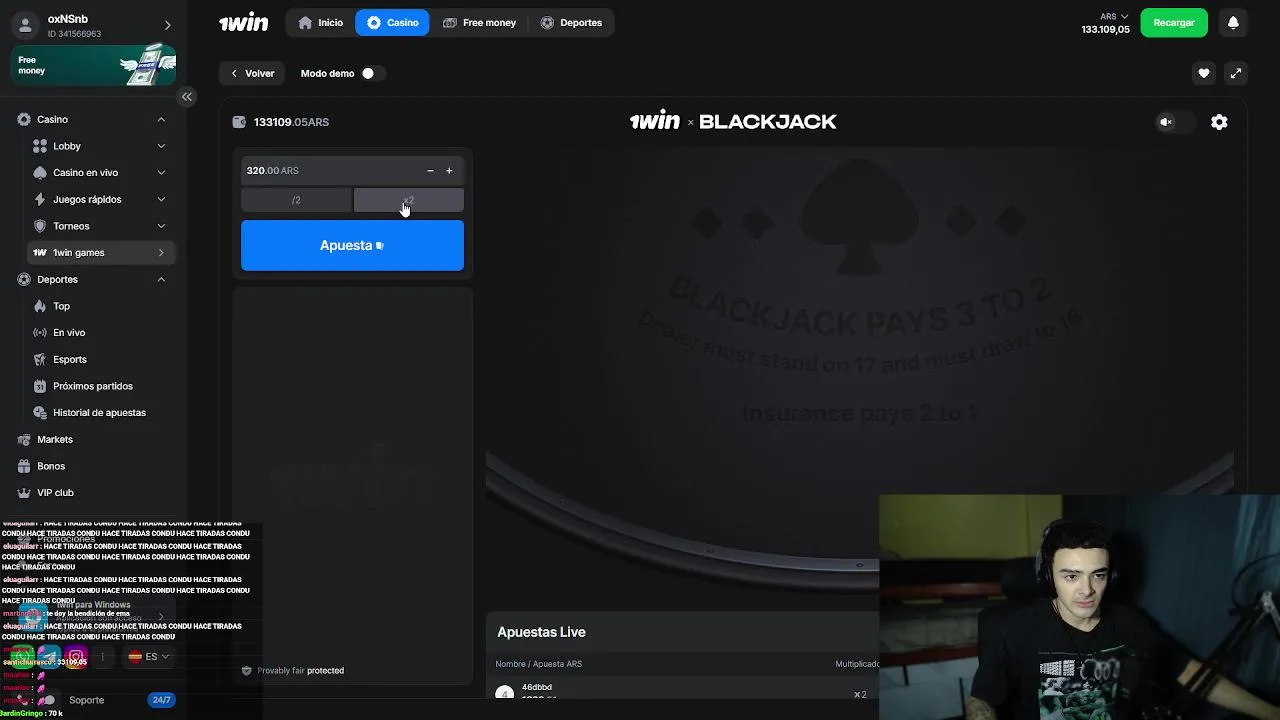The image size is (1280, 720).
Task: Open the Free money tab
Action: tap(479, 22)
